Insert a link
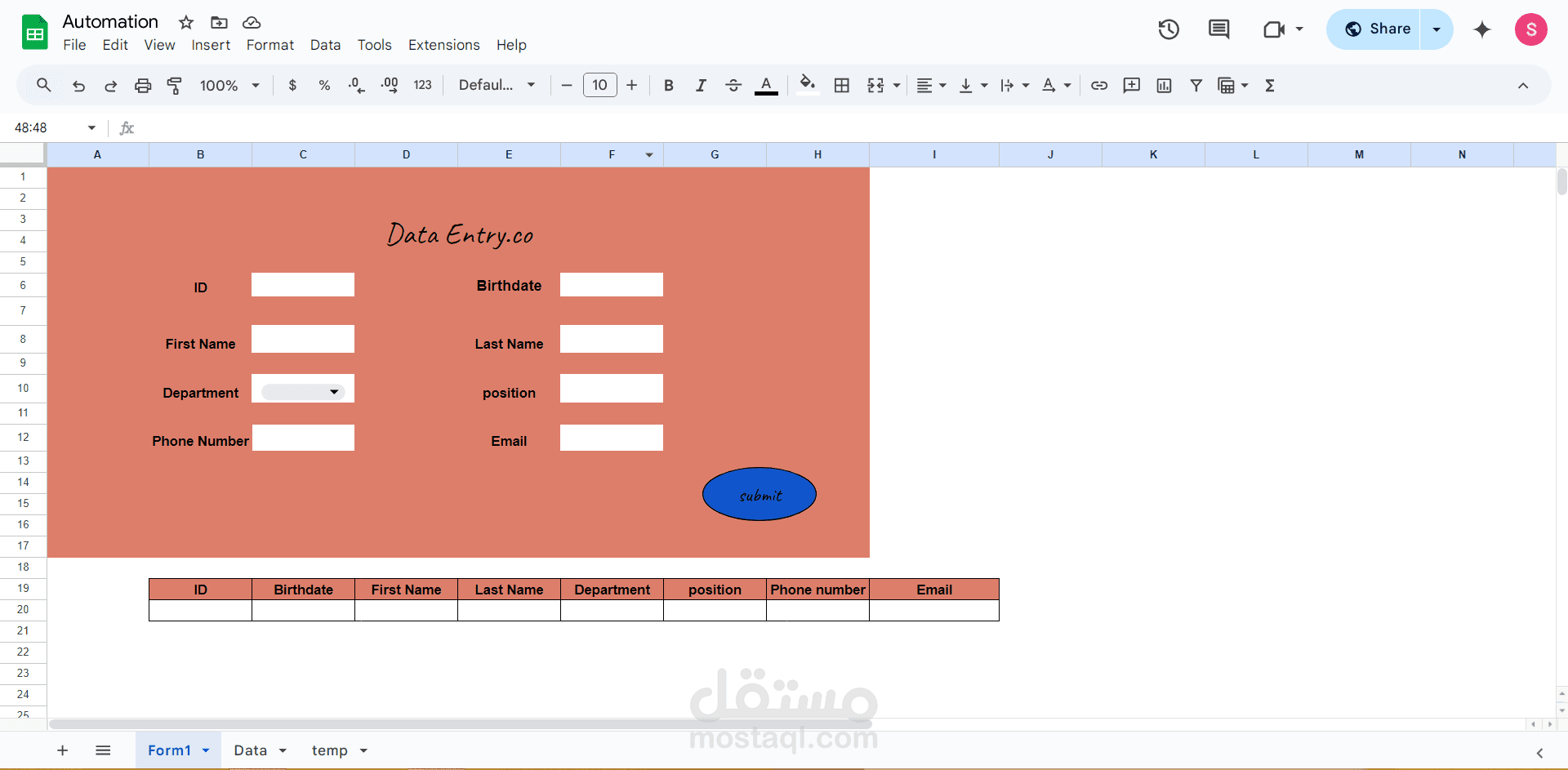The image size is (1568, 770). click(x=1099, y=86)
